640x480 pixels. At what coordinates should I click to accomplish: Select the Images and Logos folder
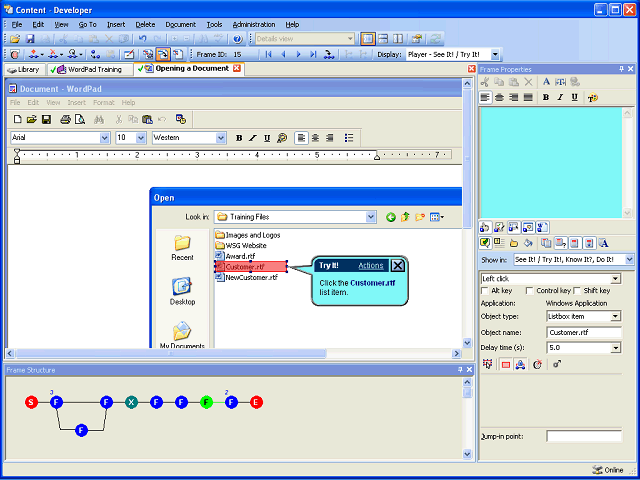tap(248, 235)
